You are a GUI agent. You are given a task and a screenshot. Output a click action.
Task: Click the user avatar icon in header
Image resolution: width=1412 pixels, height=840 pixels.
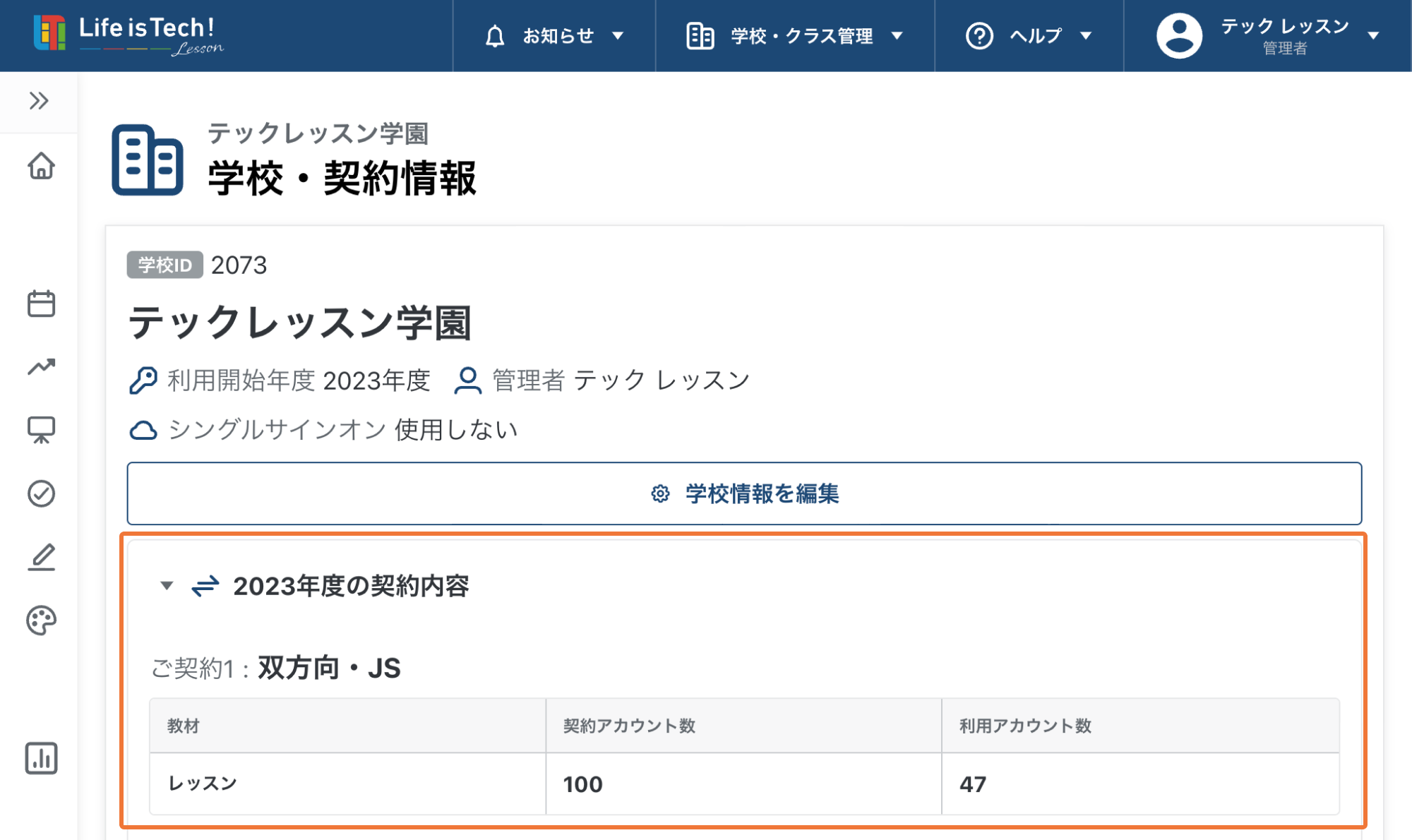coord(1179,36)
